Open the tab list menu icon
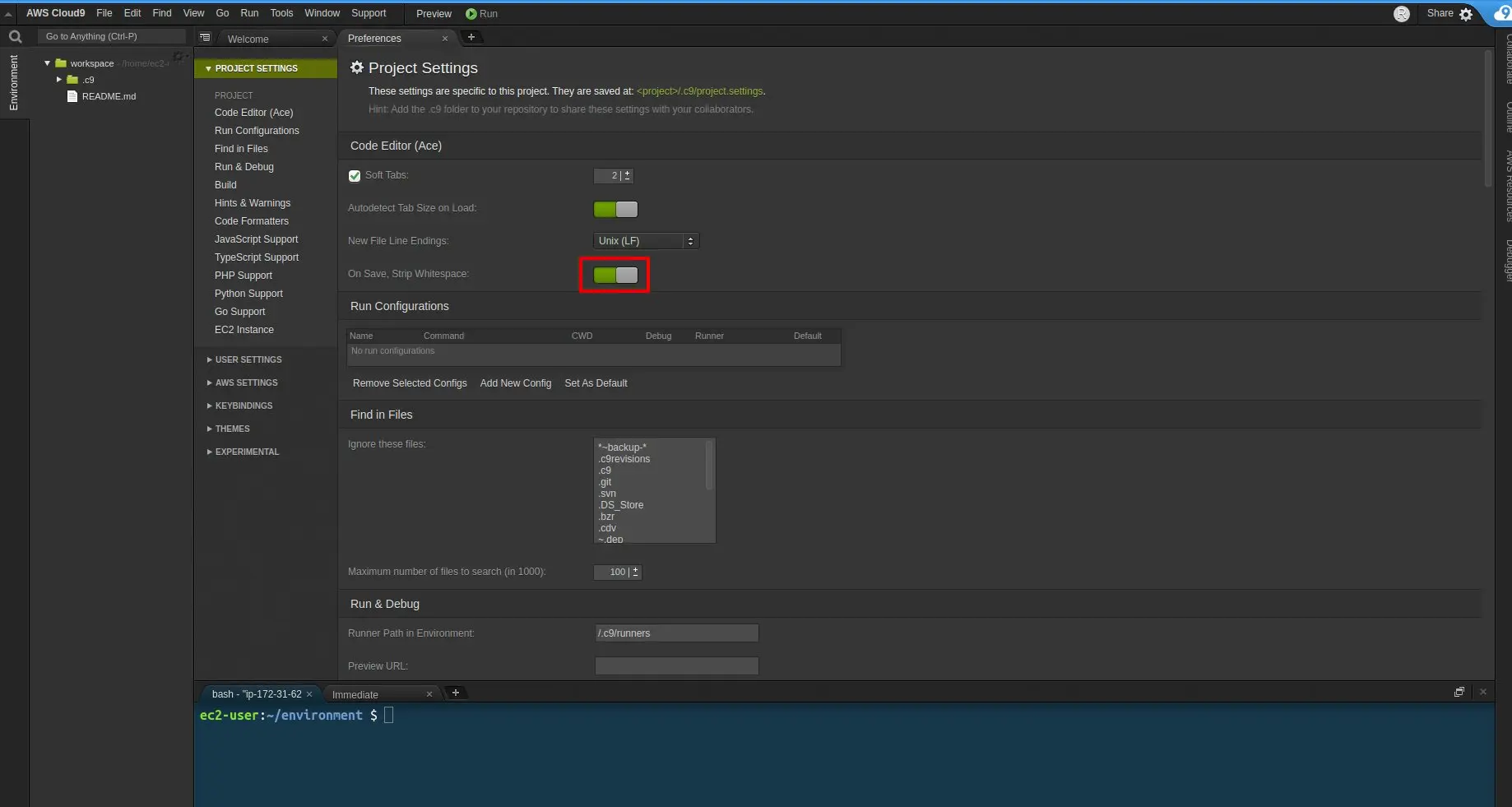This screenshot has width=1512, height=807. tap(205, 38)
